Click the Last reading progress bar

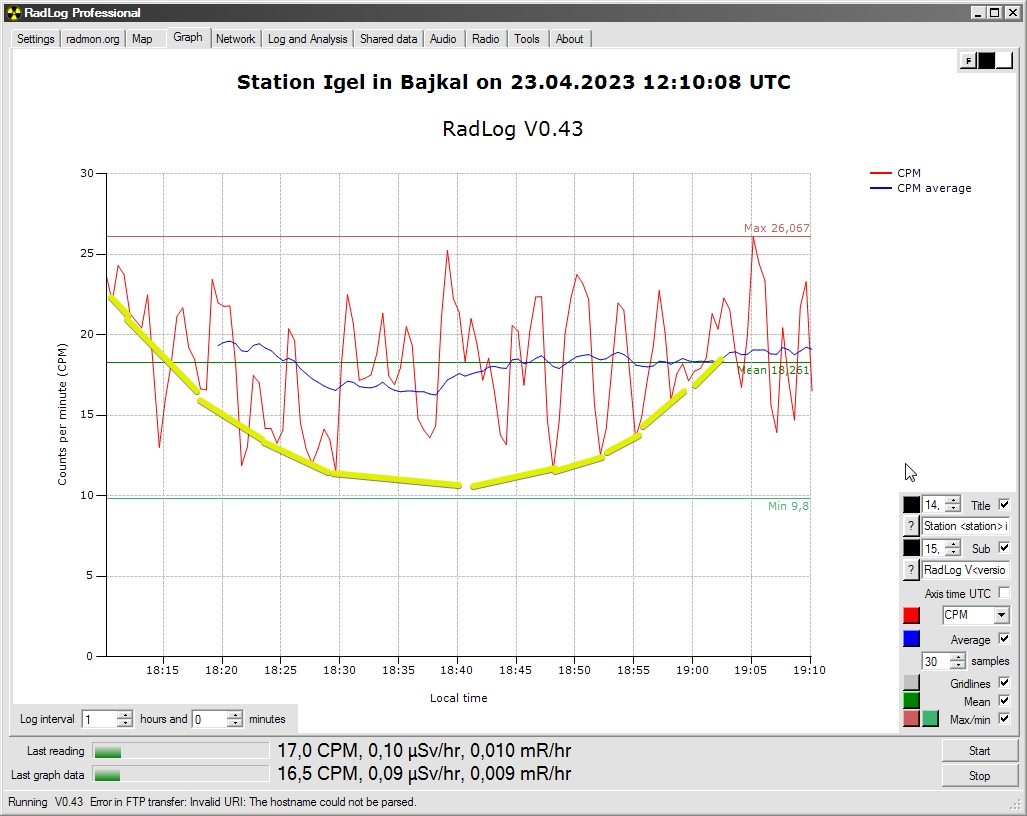click(x=181, y=751)
